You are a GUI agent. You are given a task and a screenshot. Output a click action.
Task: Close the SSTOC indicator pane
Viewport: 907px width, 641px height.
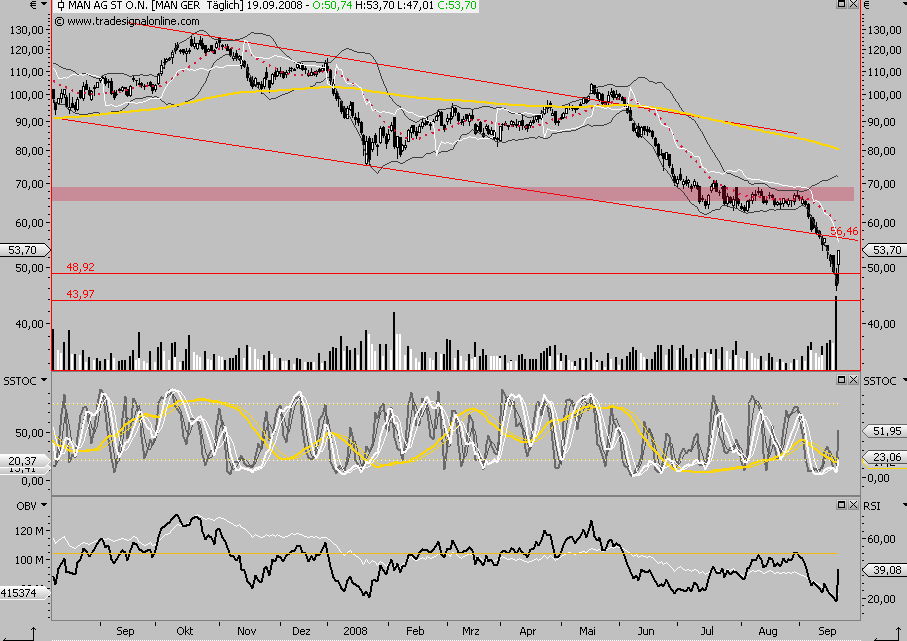[853, 380]
